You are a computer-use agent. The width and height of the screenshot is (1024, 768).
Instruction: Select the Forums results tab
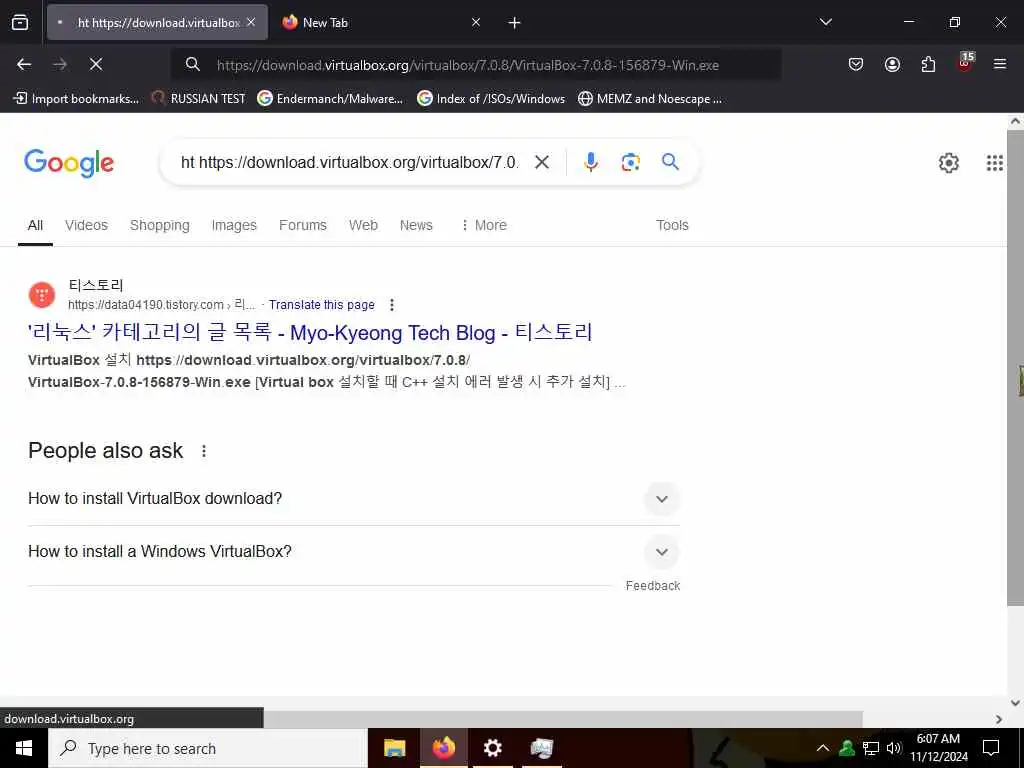pos(302,225)
